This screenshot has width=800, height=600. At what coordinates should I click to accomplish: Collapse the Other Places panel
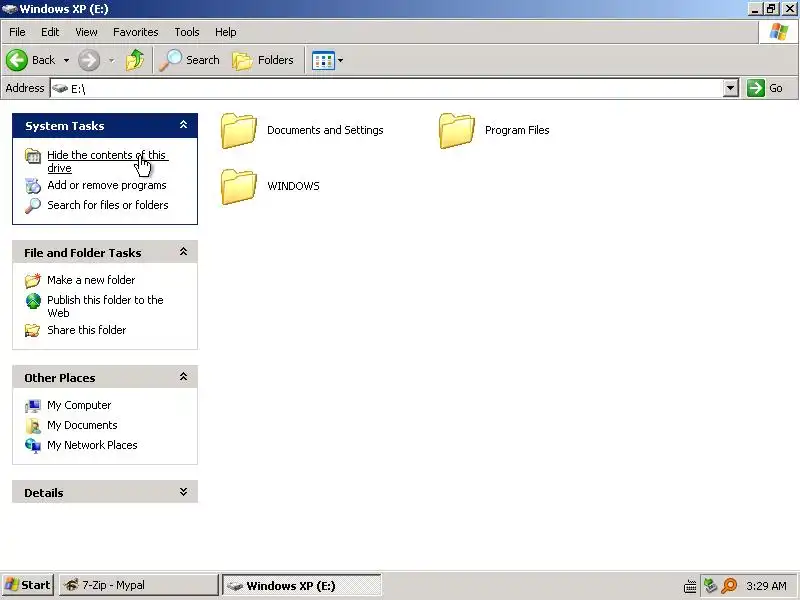click(x=183, y=377)
